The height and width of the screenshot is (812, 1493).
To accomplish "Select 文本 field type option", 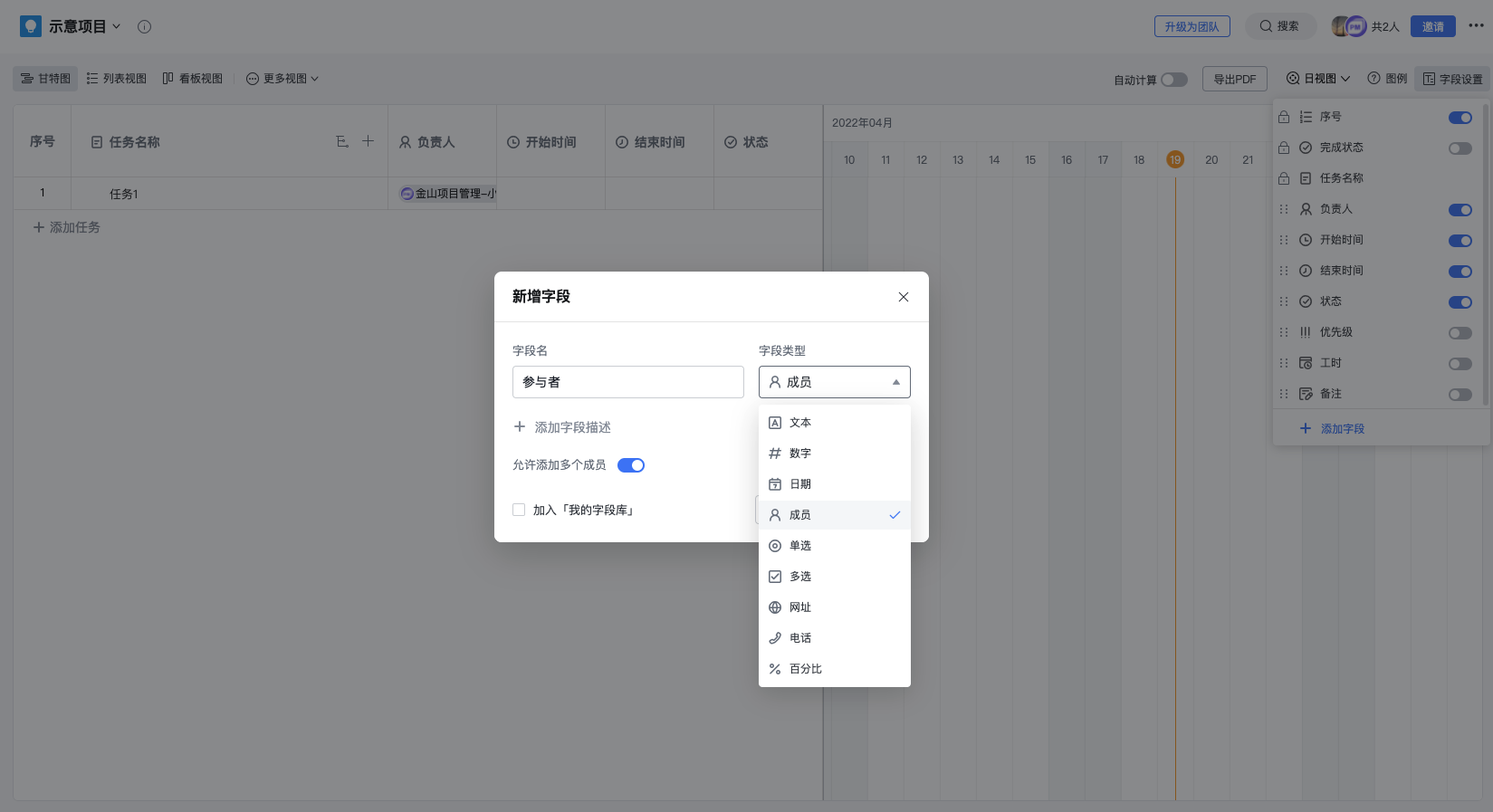I will (835, 423).
